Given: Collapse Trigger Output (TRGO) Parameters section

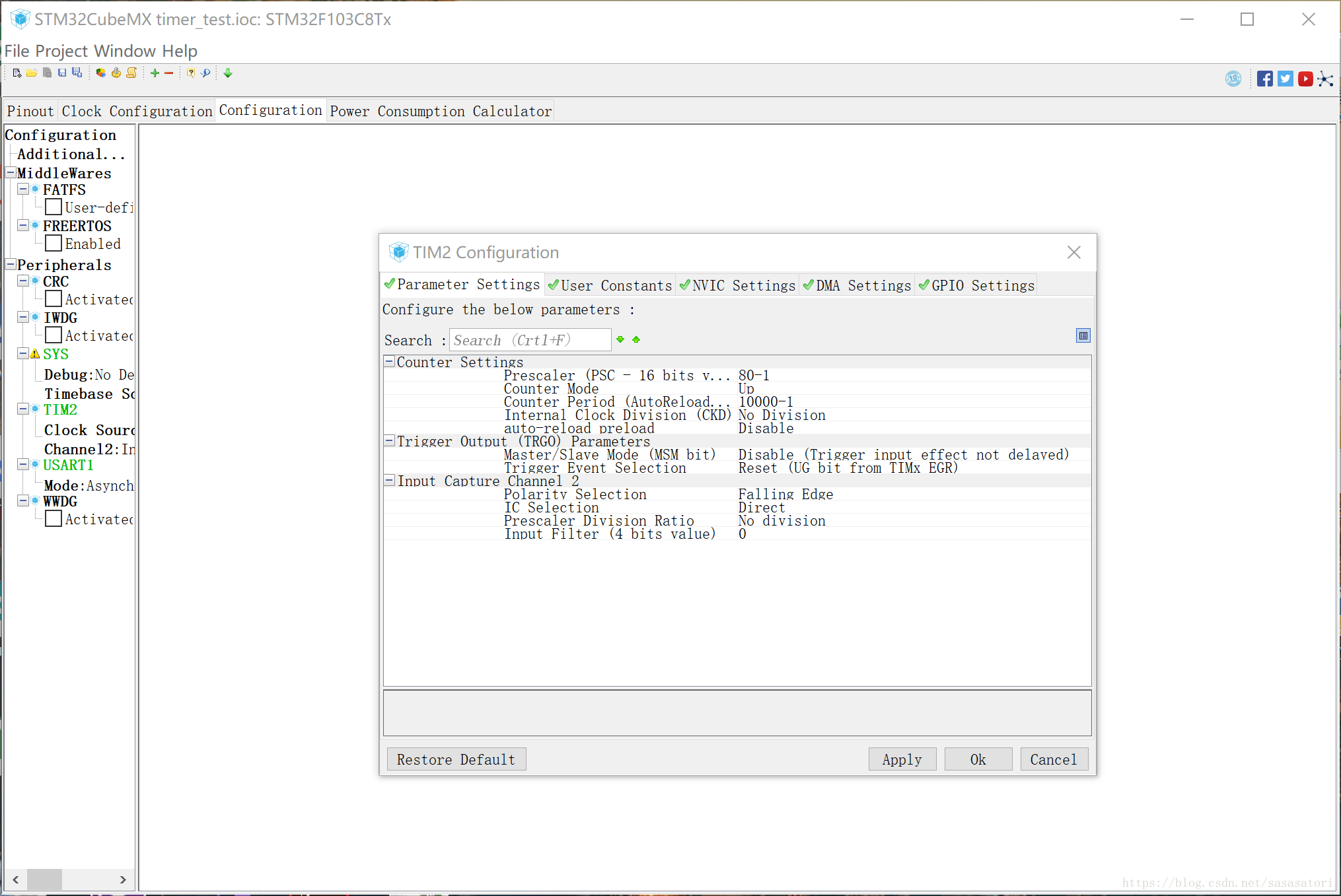Looking at the screenshot, I should [x=390, y=440].
